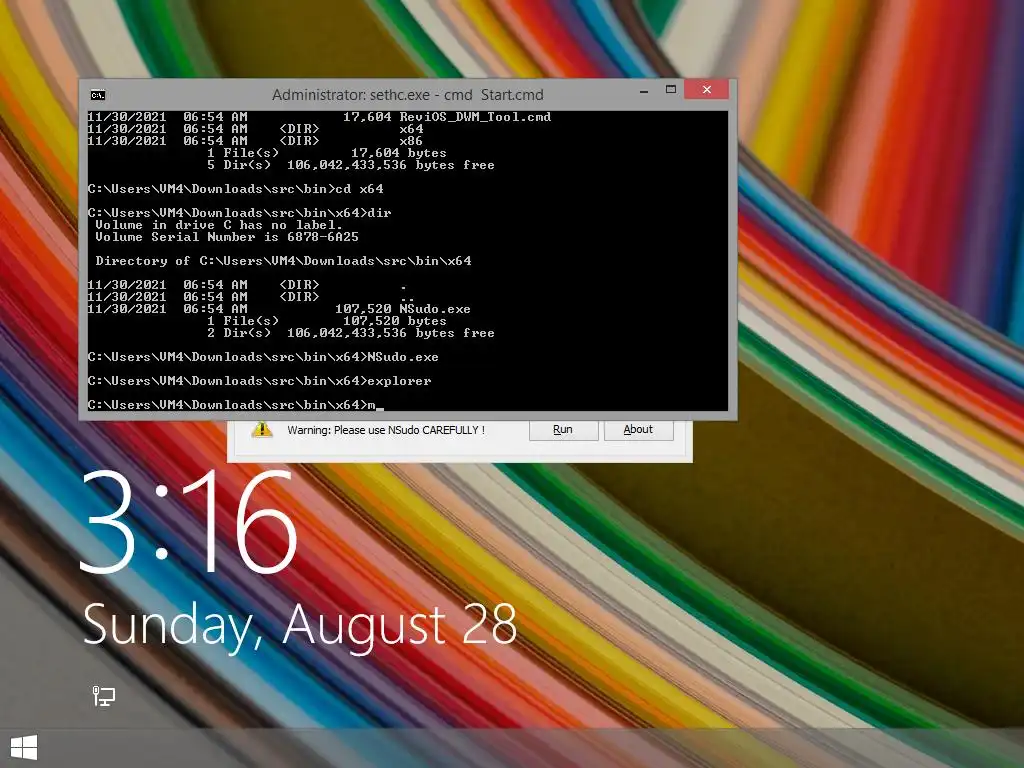Click the 'x64>NSudo.exe' command prompt line

click(x=263, y=357)
